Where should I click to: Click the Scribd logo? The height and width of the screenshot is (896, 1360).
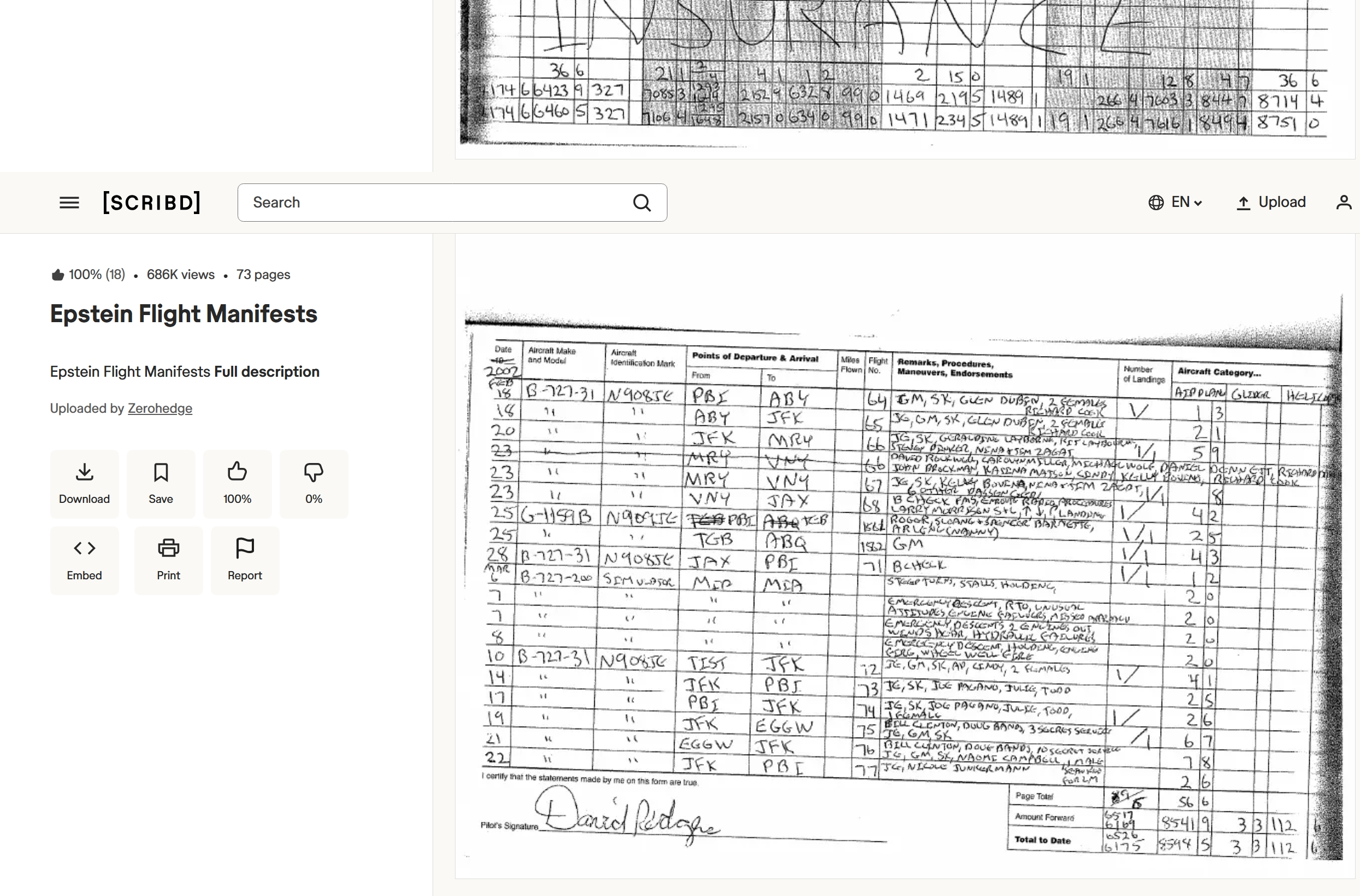tap(151, 202)
